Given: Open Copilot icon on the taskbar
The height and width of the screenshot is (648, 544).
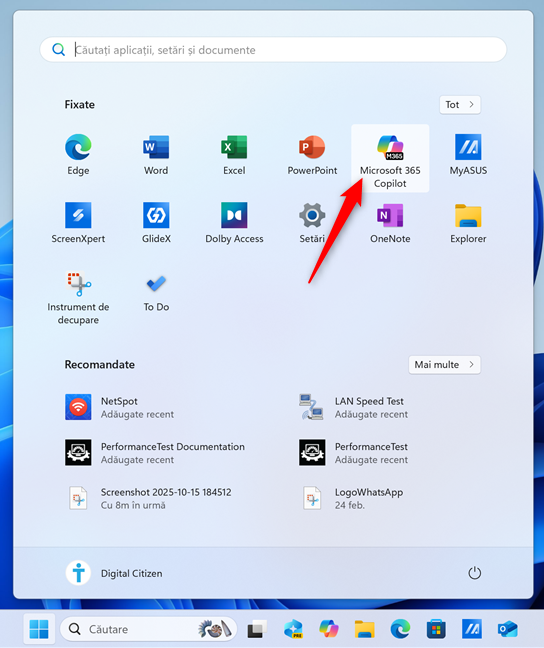Looking at the screenshot, I should pos(329,629).
